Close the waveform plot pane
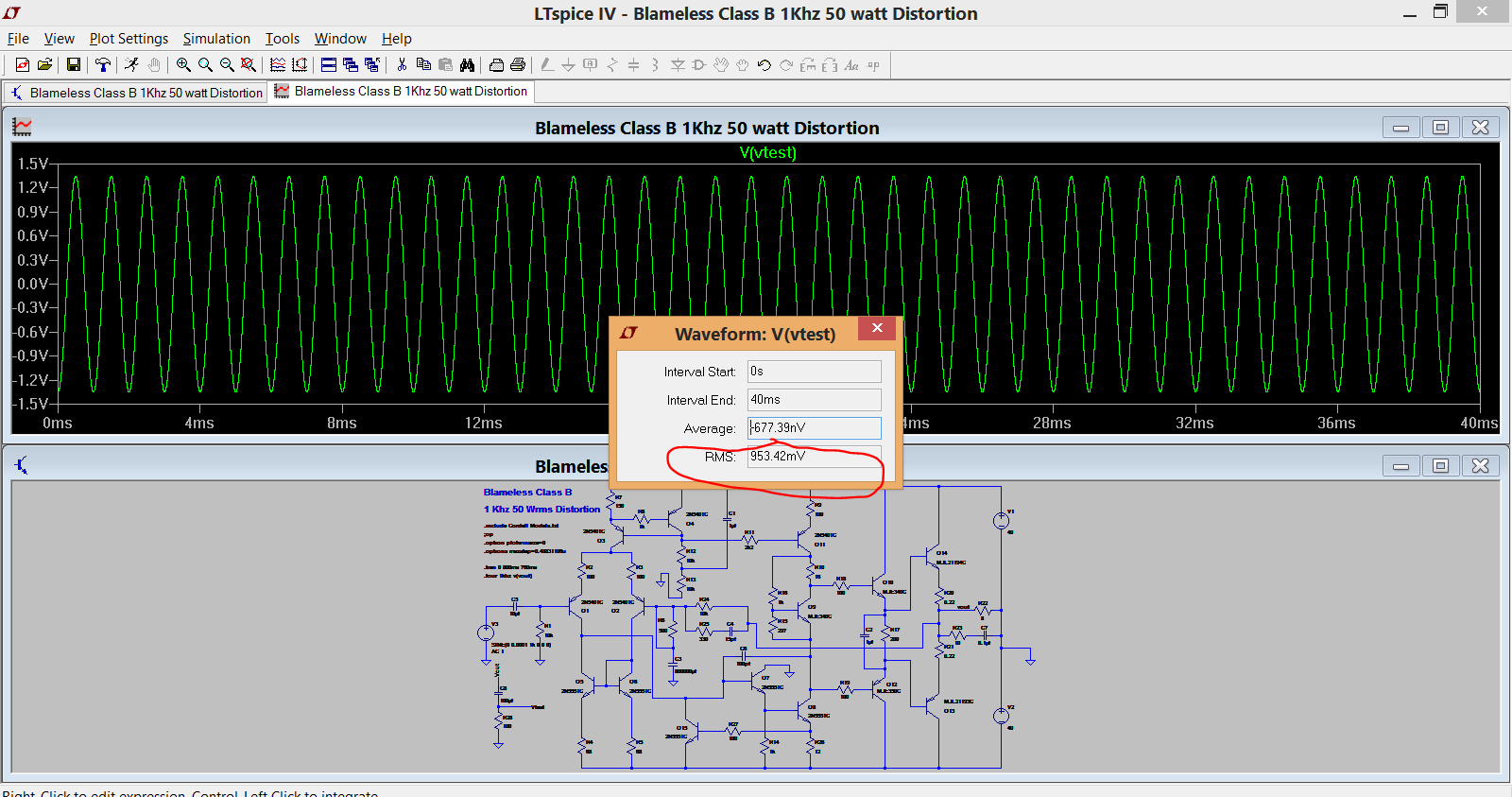Screen dimensions: 1512x797 (x=1480, y=128)
